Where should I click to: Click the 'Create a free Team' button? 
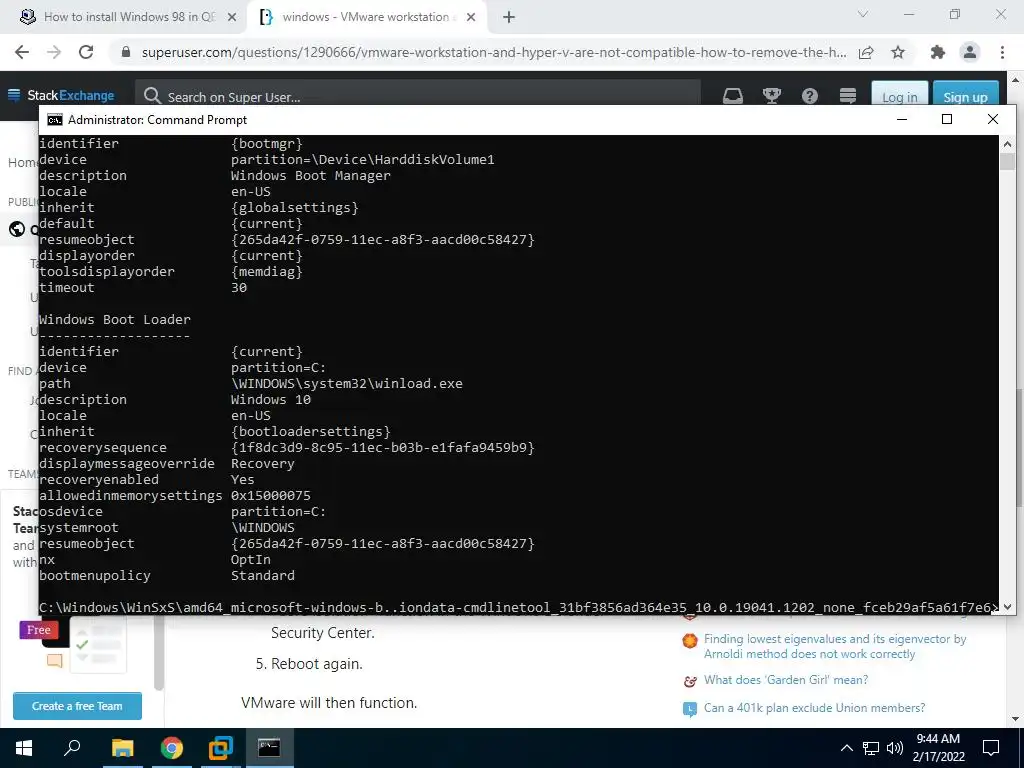(77, 706)
